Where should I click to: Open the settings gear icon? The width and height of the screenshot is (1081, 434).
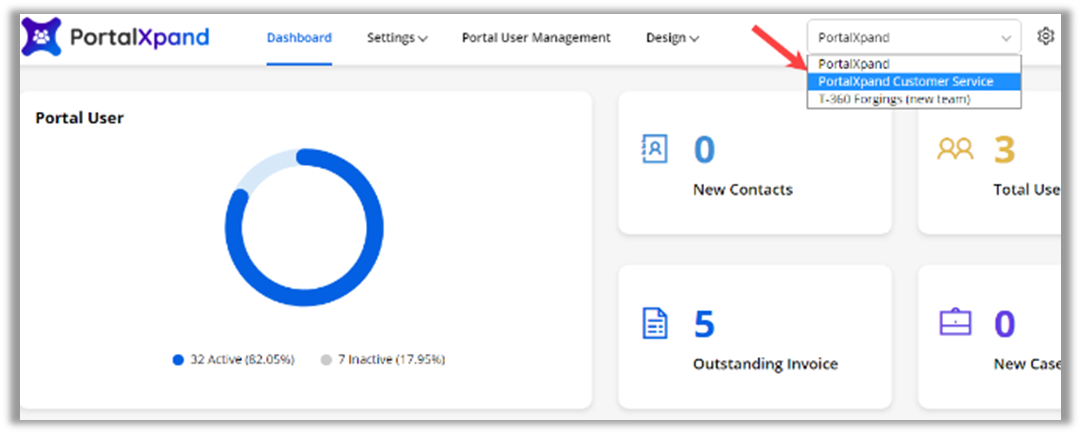tap(1046, 37)
